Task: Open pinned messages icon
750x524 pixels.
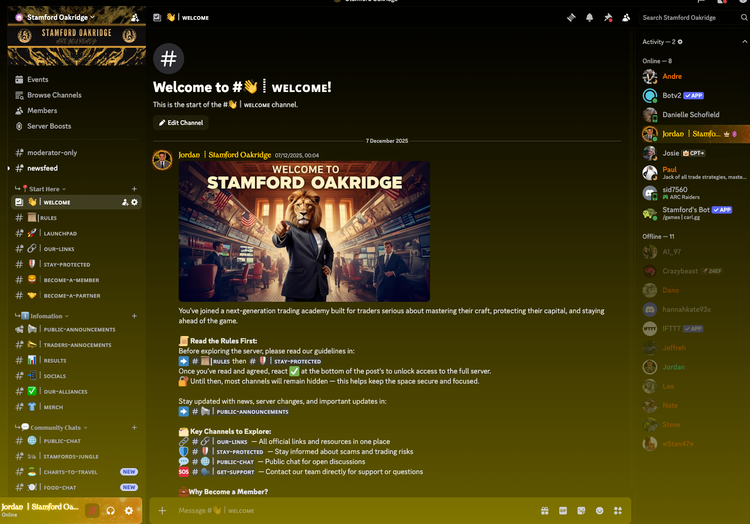Action: pyautogui.click(x=607, y=17)
